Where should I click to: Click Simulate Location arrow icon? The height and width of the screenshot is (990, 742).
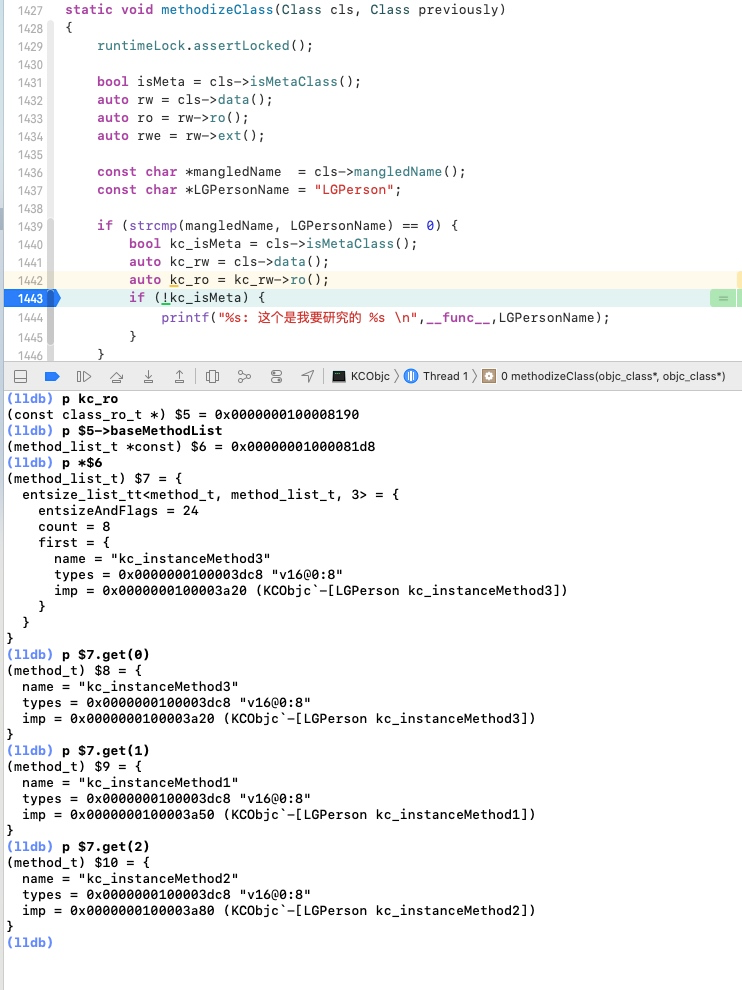[x=308, y=376]
